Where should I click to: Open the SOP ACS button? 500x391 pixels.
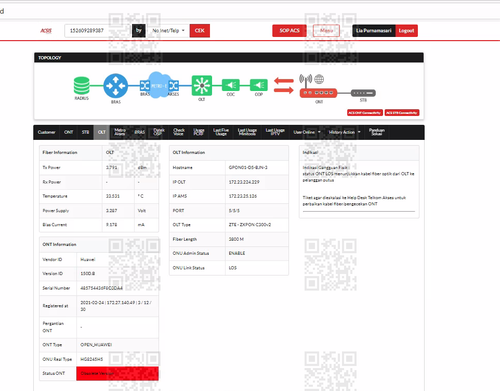289,31
